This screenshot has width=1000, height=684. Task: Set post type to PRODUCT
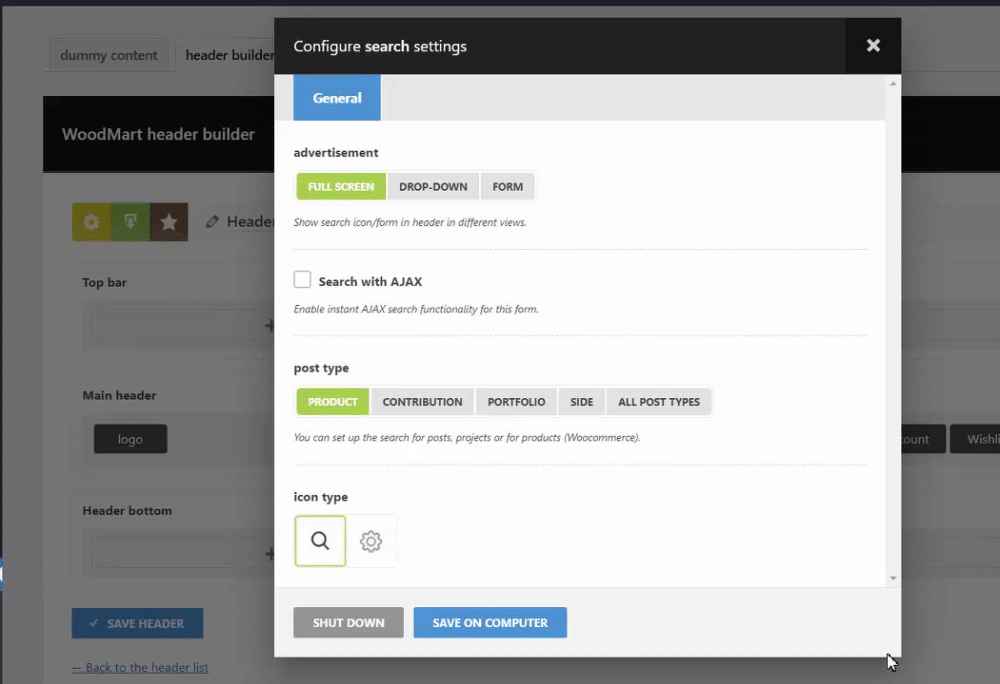click(333, 401)
